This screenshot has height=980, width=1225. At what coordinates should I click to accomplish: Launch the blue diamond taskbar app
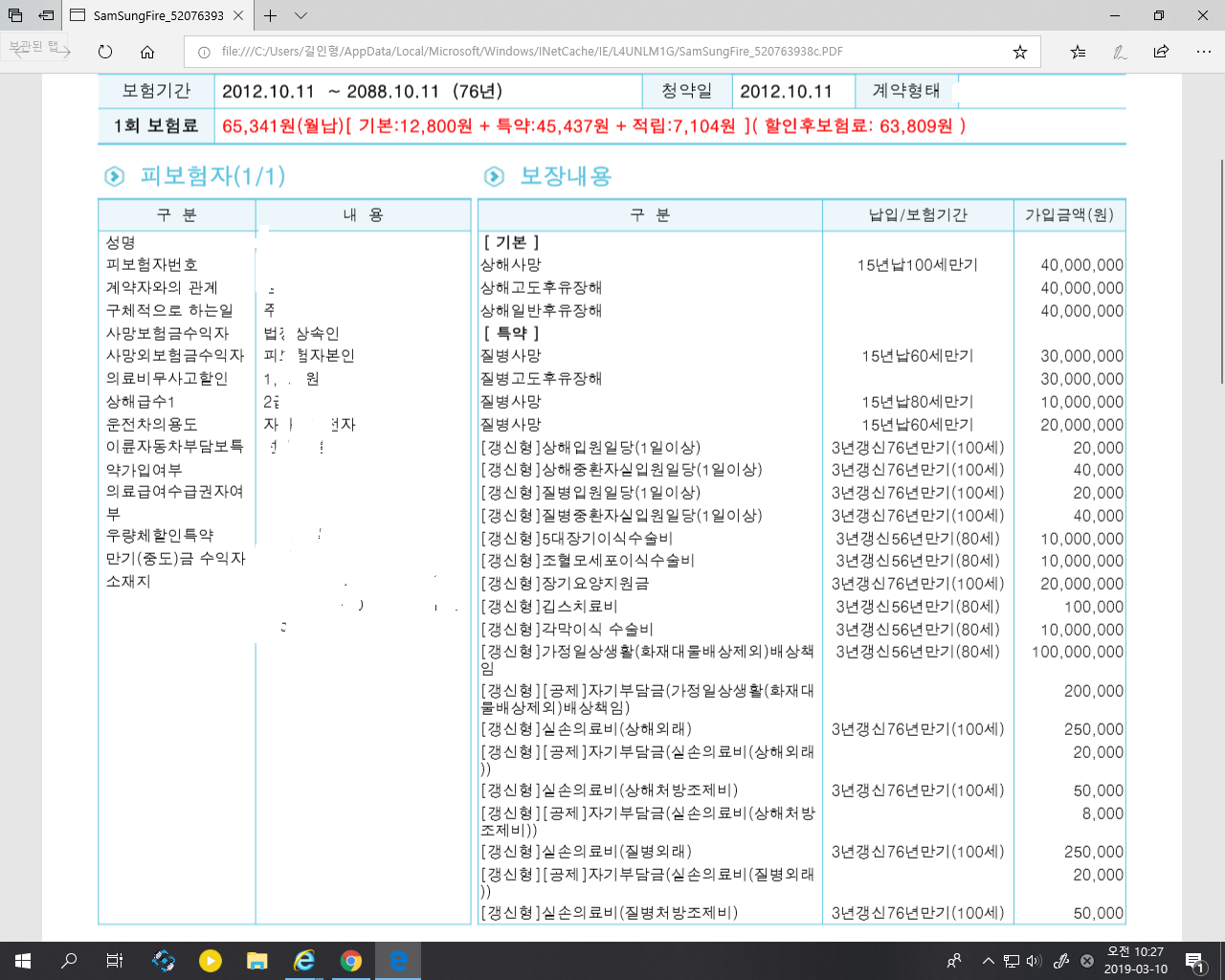[164, 961]
